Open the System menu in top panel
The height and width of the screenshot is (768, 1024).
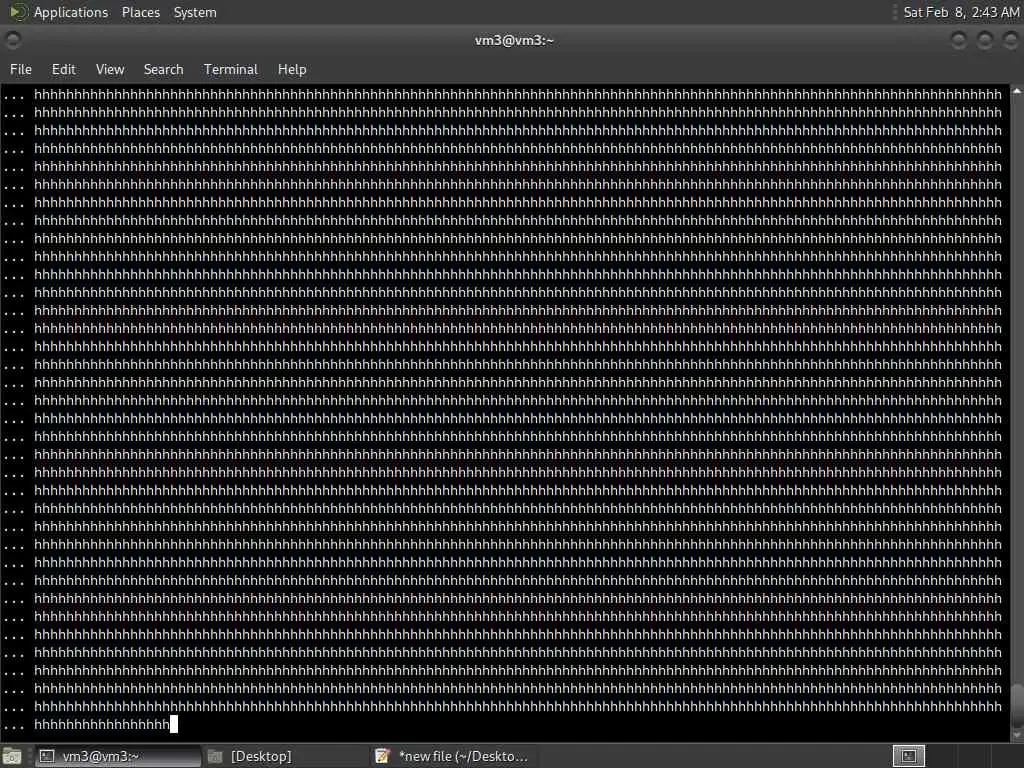tap(195, 12)
